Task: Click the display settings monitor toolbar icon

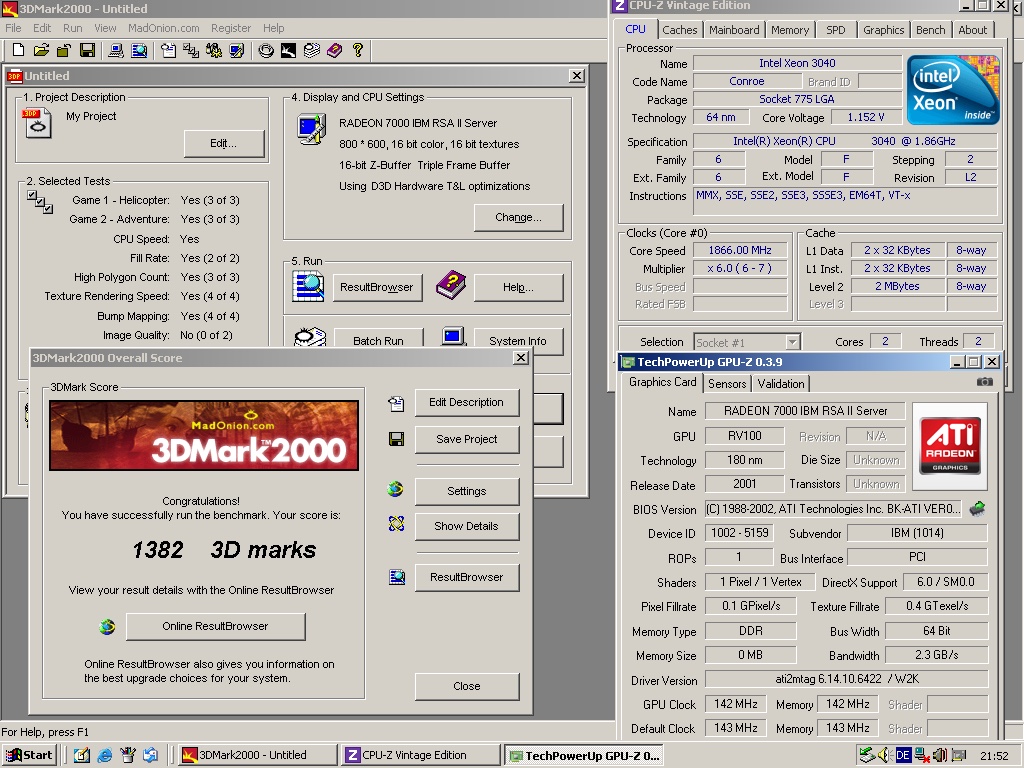Action: click(236, 50)
